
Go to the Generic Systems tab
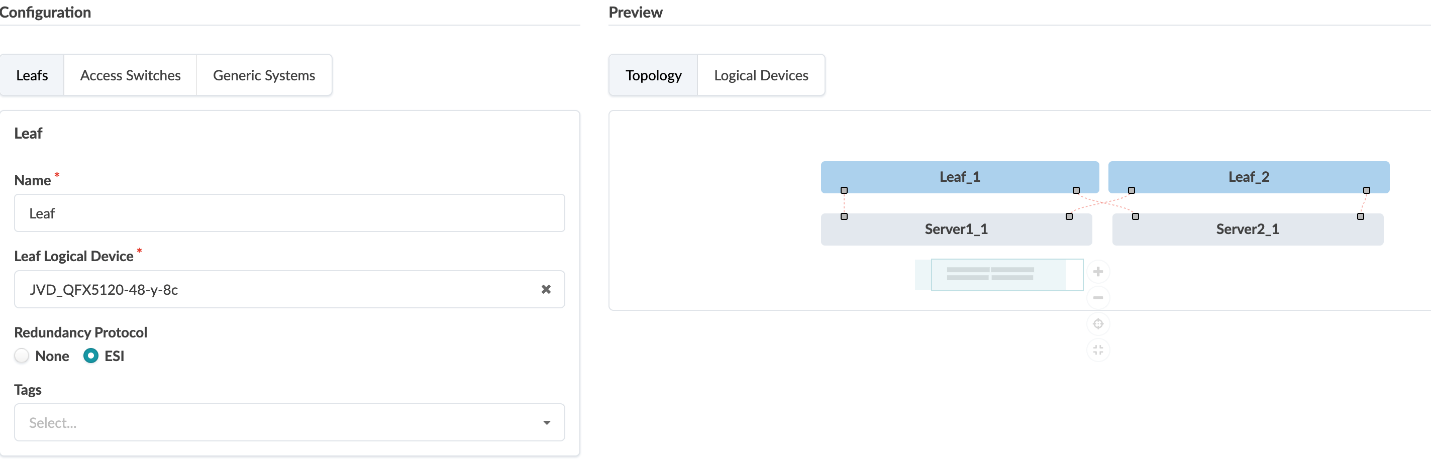coord(264,75)
